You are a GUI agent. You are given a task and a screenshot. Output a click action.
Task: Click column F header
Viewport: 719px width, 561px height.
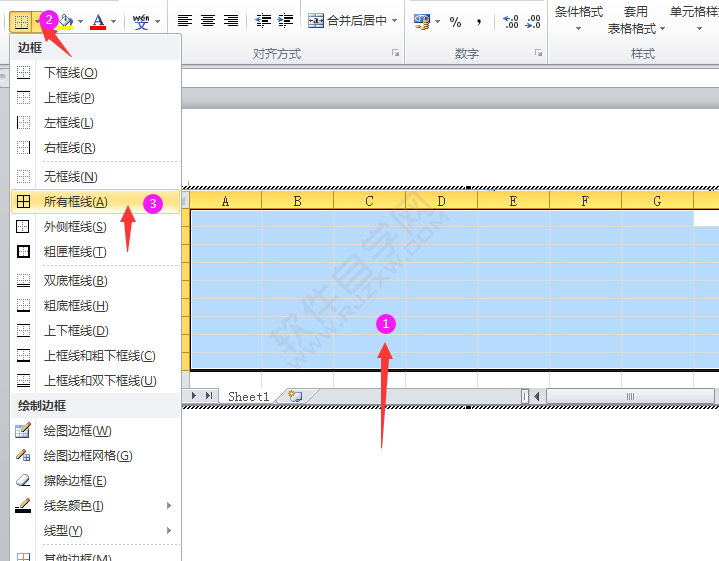click(x=586, y=201)
